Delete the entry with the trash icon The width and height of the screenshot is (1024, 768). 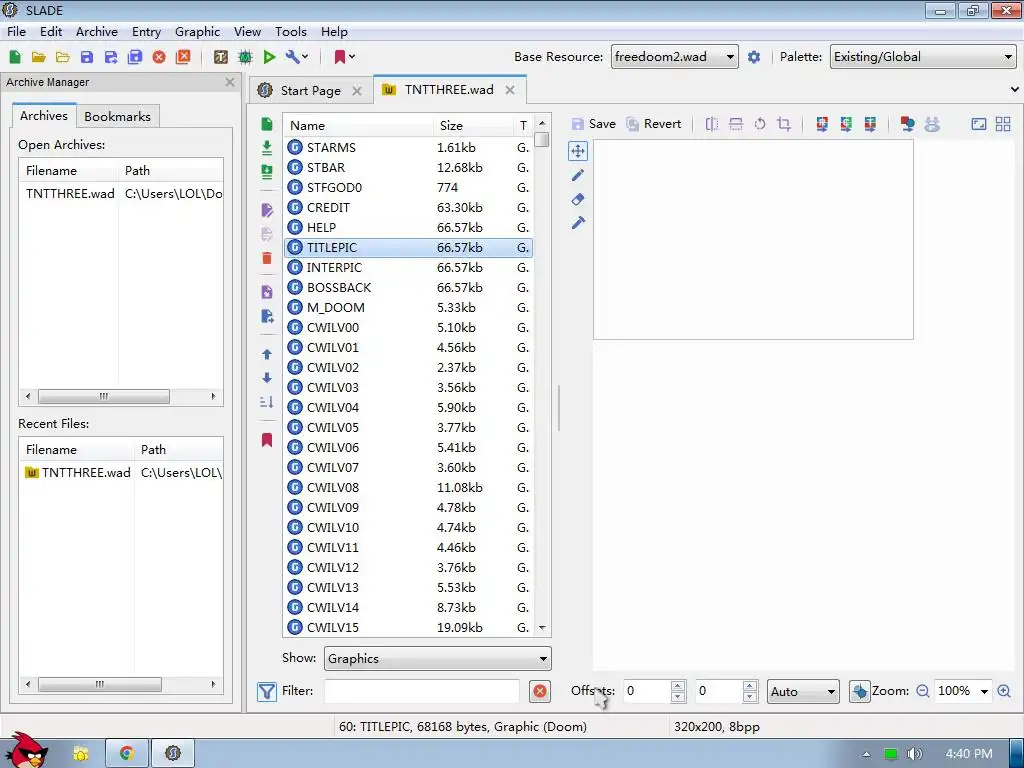266,258
